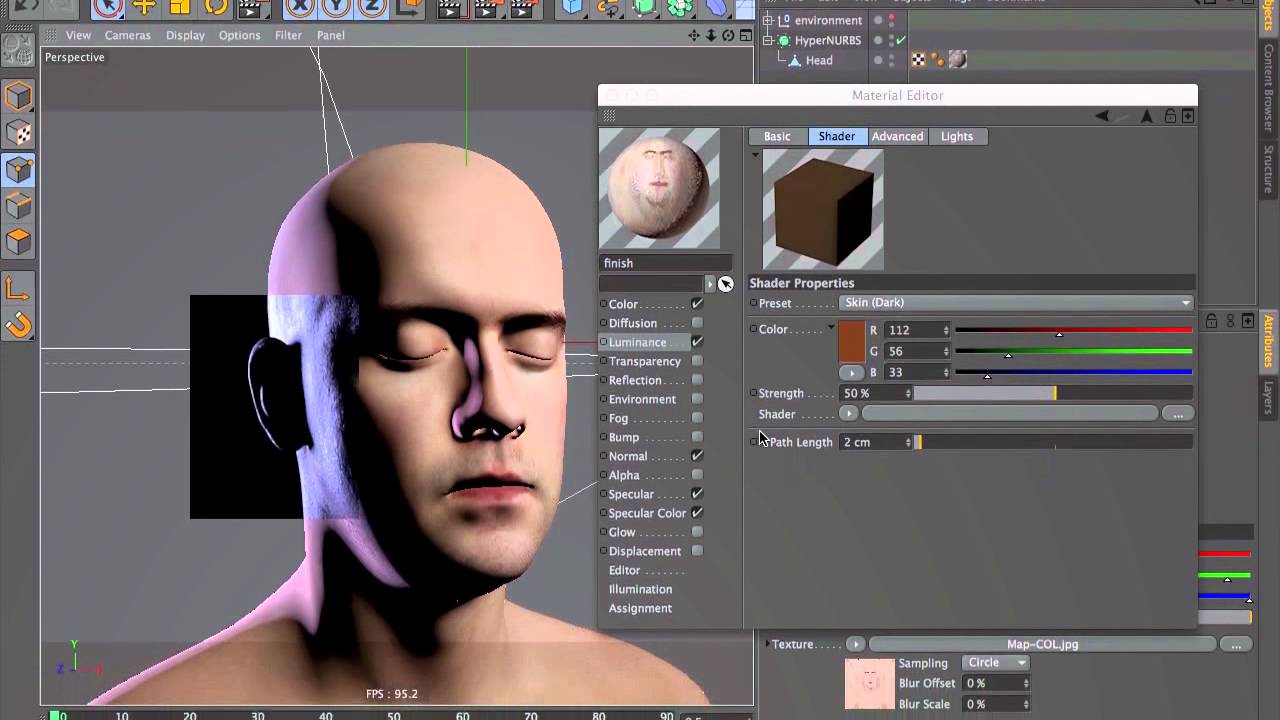
Task: Add a Cube primitive object
Action: (572, 7)
